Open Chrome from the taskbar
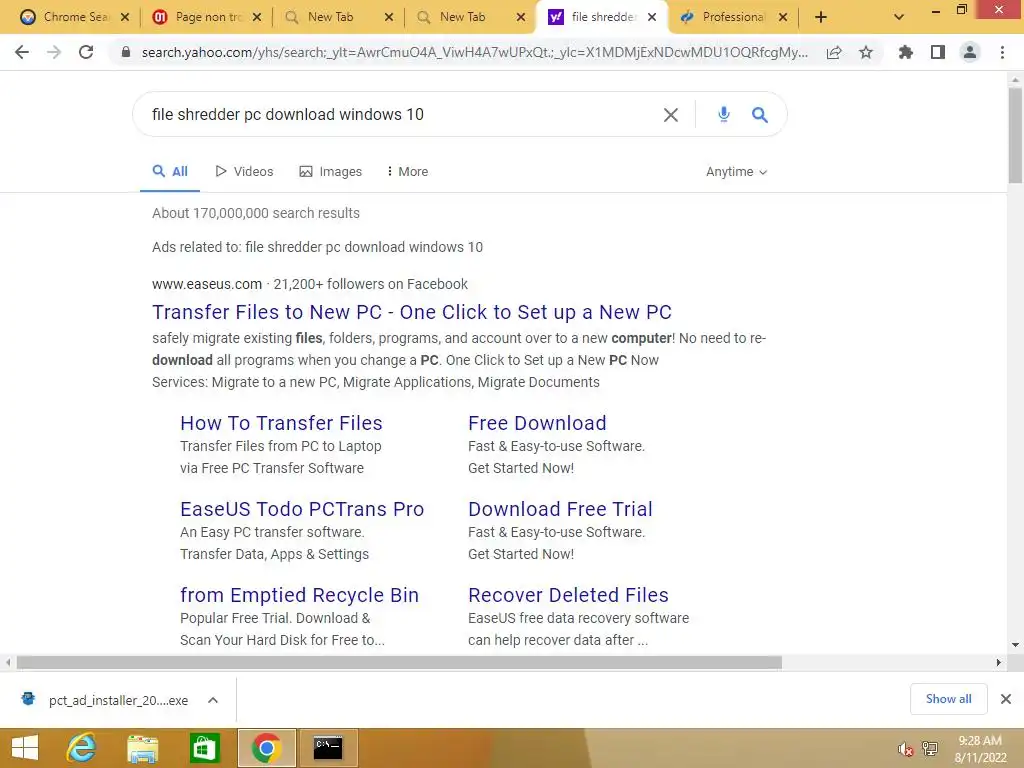This screenshot has width=1024, height=768. (x=266, y=748)
